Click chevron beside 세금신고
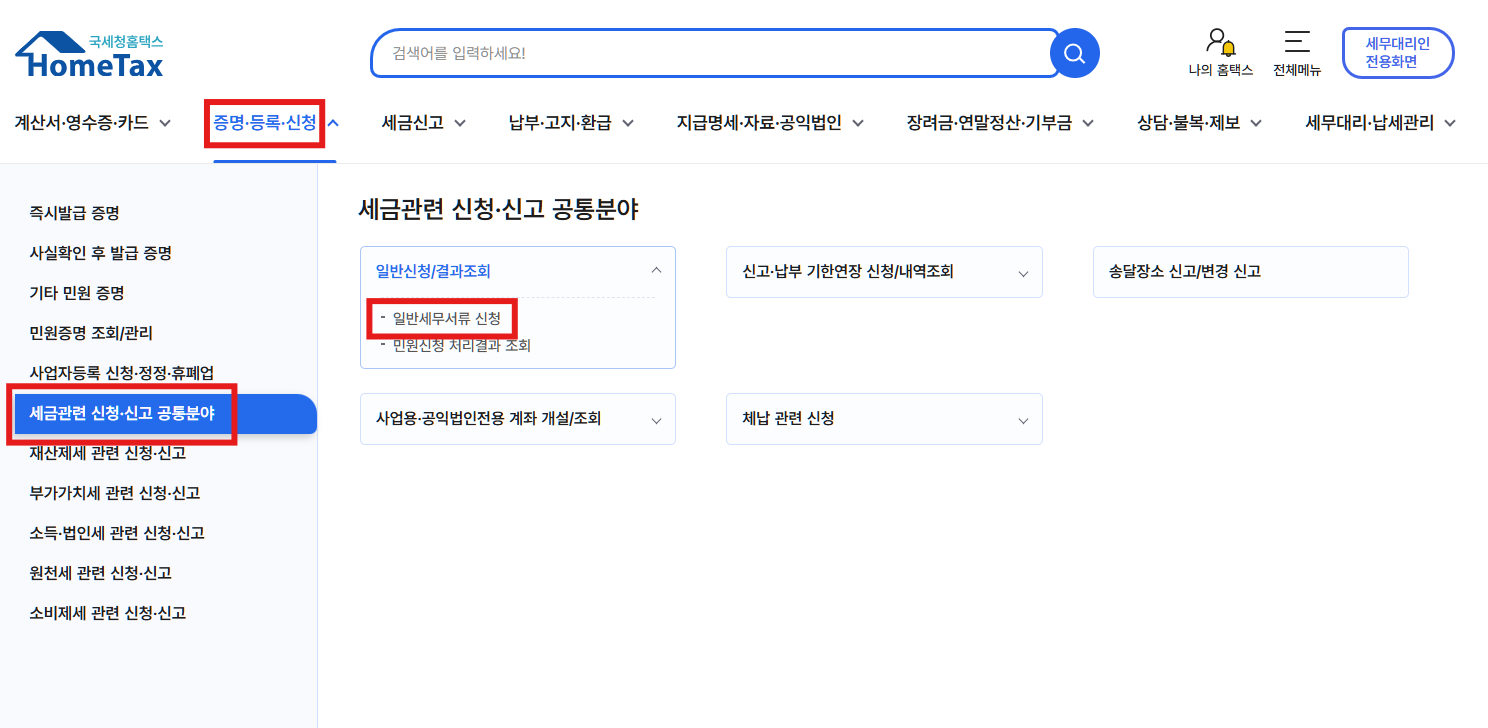This screenshot has height=728, width=1488. pyautogui.click(x=460, y=124)
